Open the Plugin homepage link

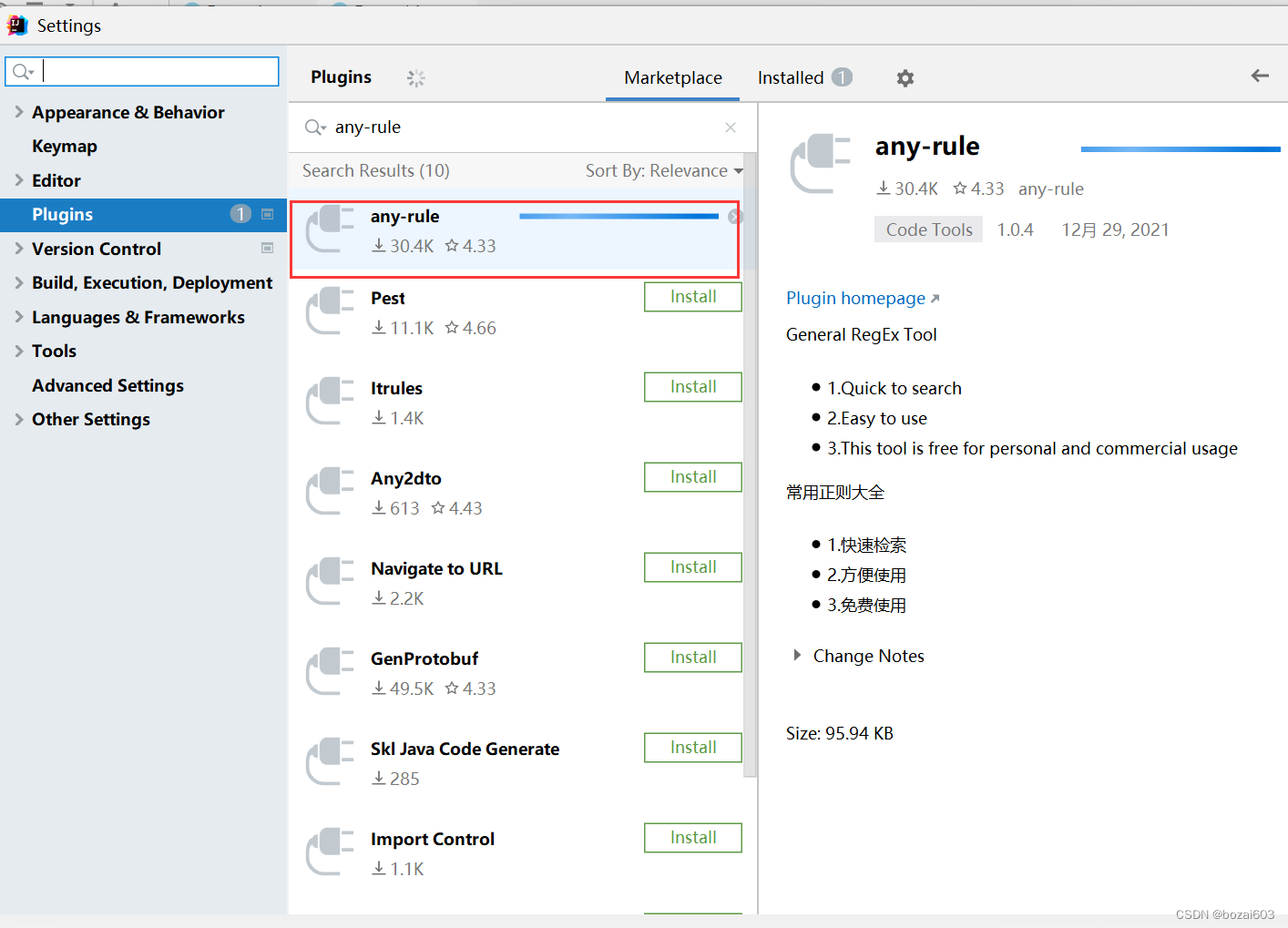(x=863, y=298)
